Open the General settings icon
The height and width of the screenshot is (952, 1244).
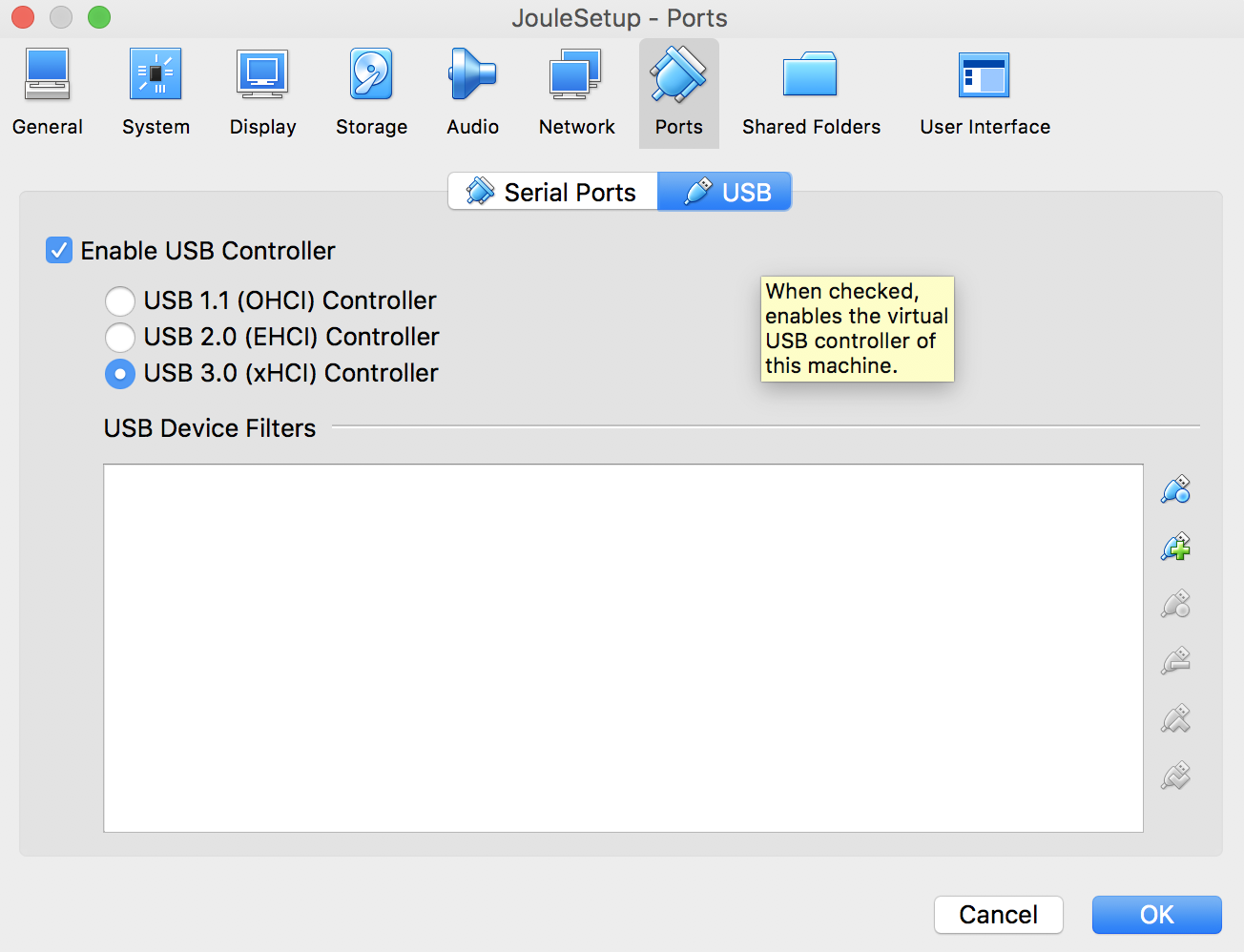pyautogui.click(x=47, y=91)
